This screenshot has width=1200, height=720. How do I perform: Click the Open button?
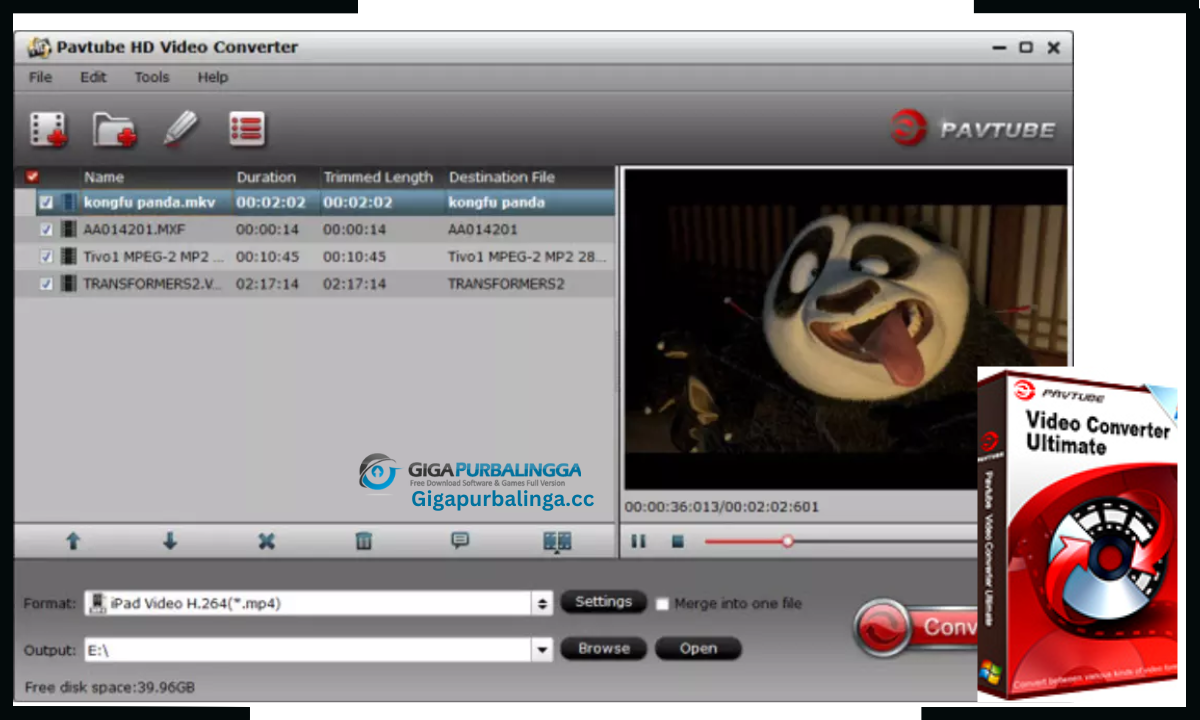[698, 648]
